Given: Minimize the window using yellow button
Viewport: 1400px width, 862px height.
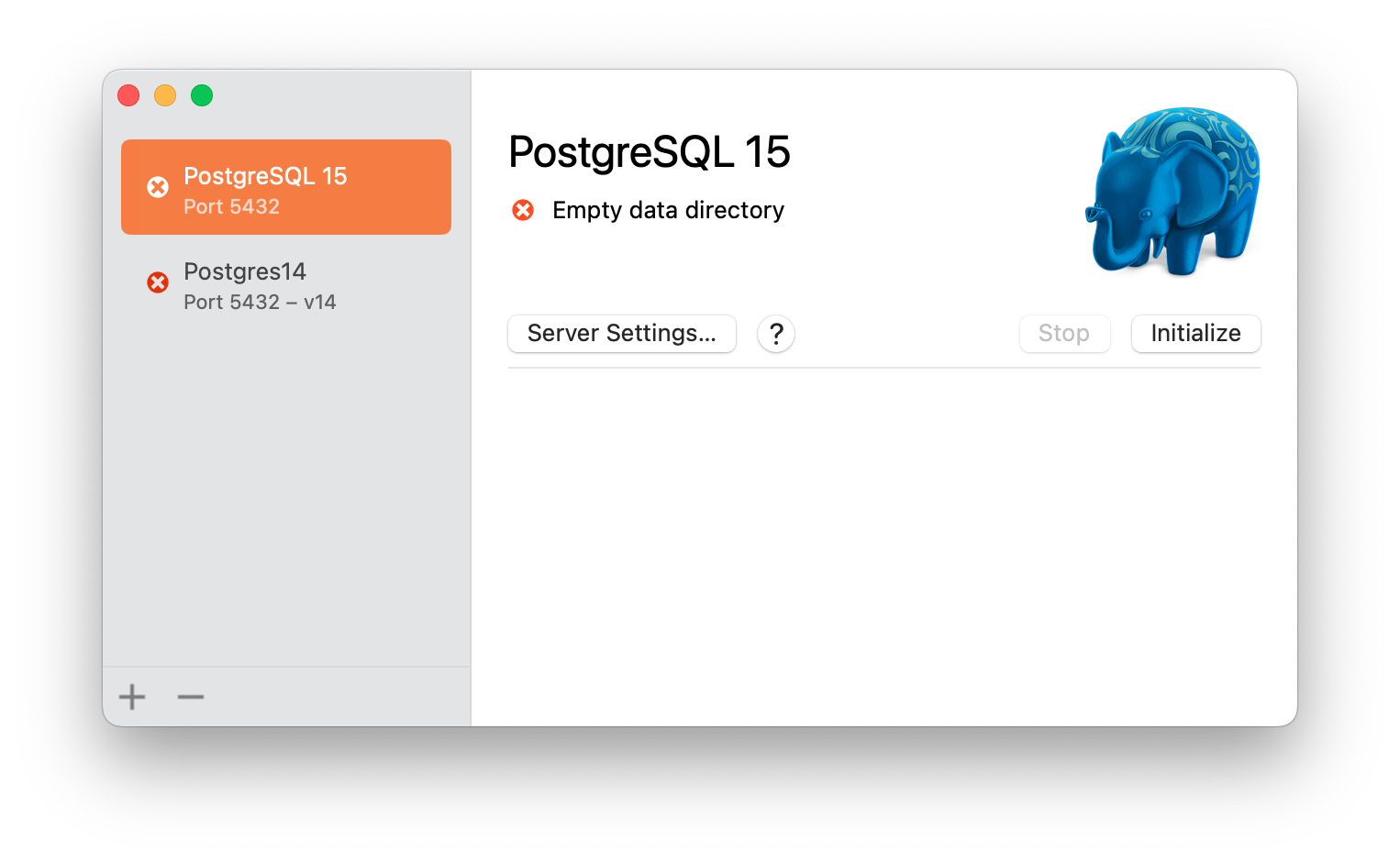Looking at the screenshot, I should (x=165, y=95).
